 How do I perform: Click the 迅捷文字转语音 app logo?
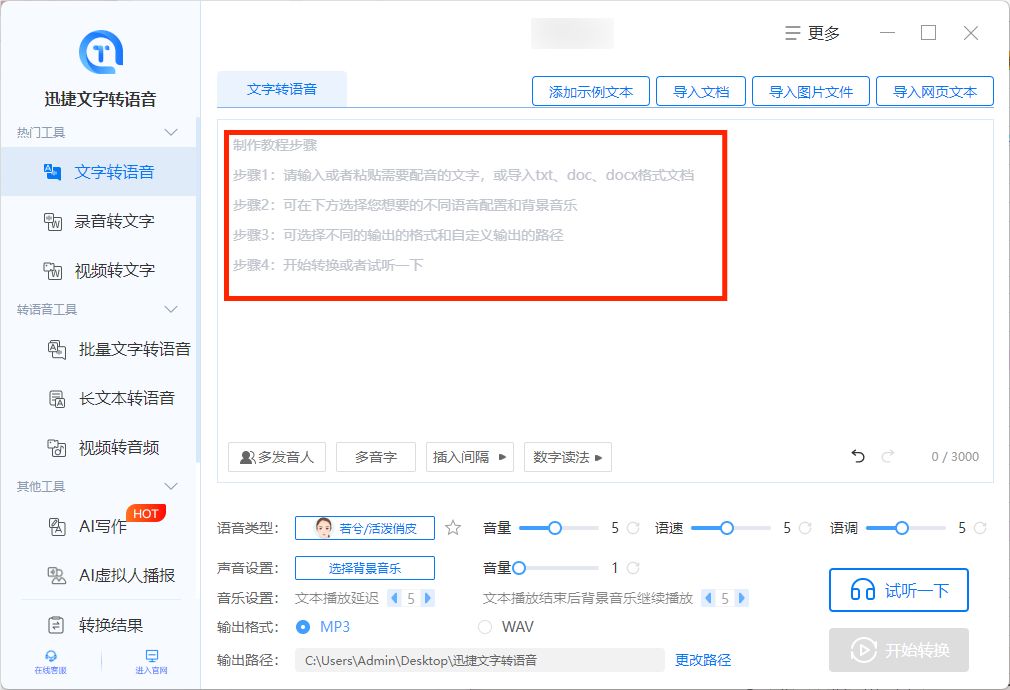coord(100,52)
